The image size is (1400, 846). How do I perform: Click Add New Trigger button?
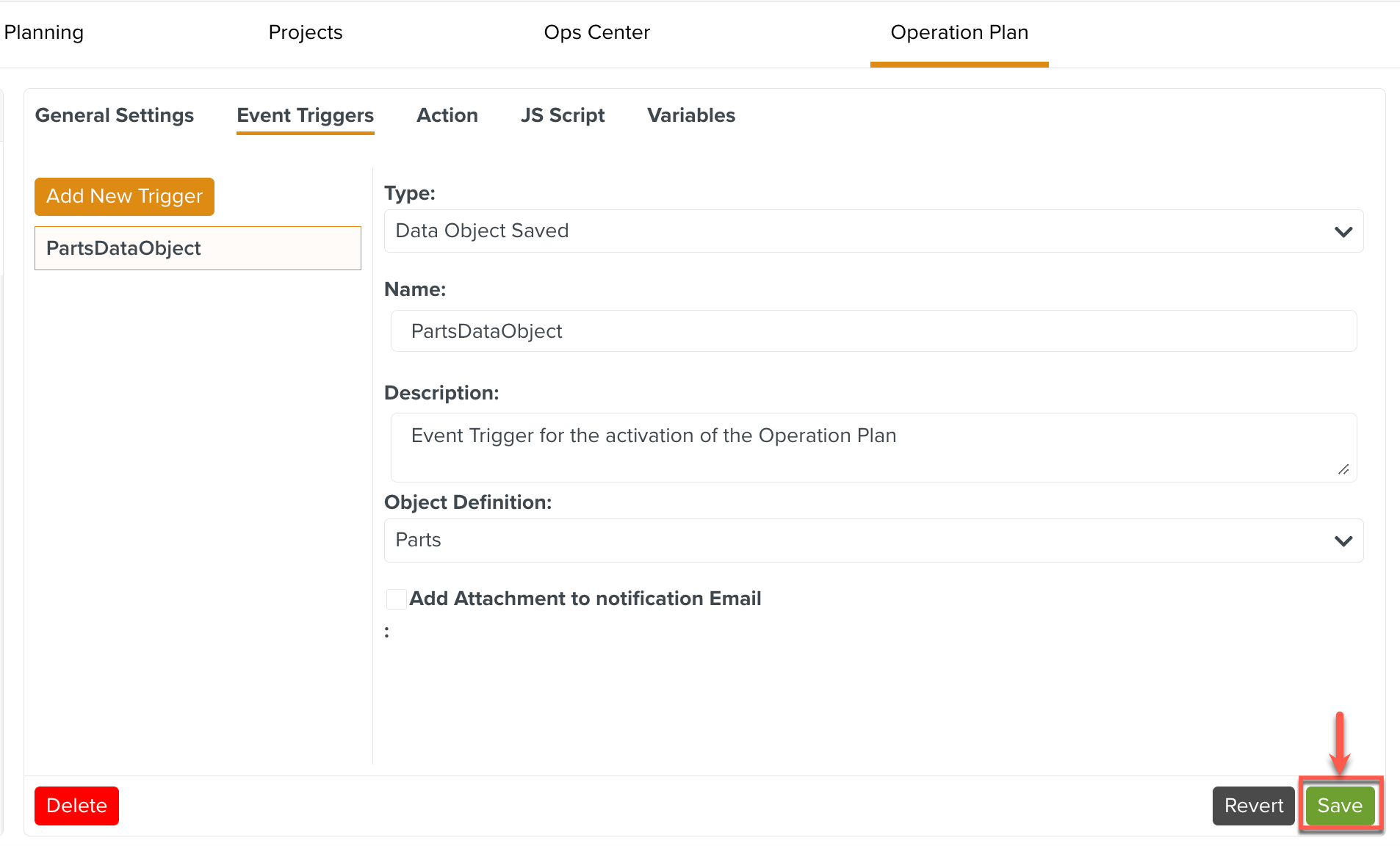[x=124, y=196]
